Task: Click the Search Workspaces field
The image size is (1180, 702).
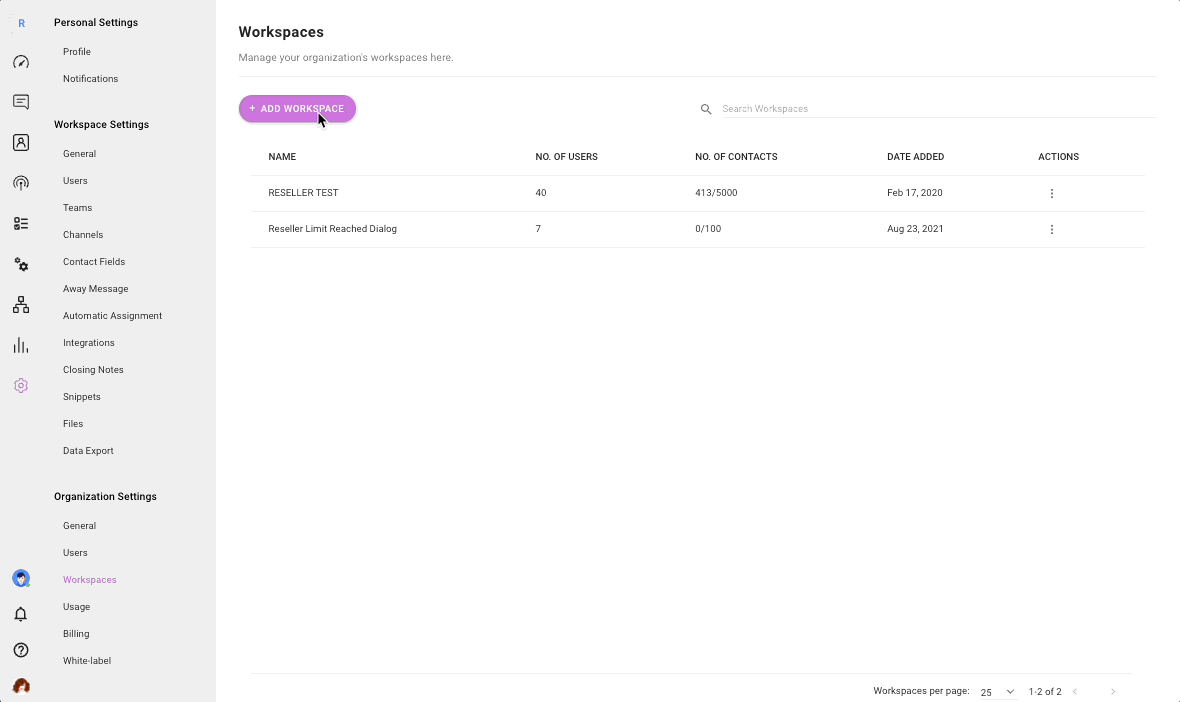Action: pos(938,109)
